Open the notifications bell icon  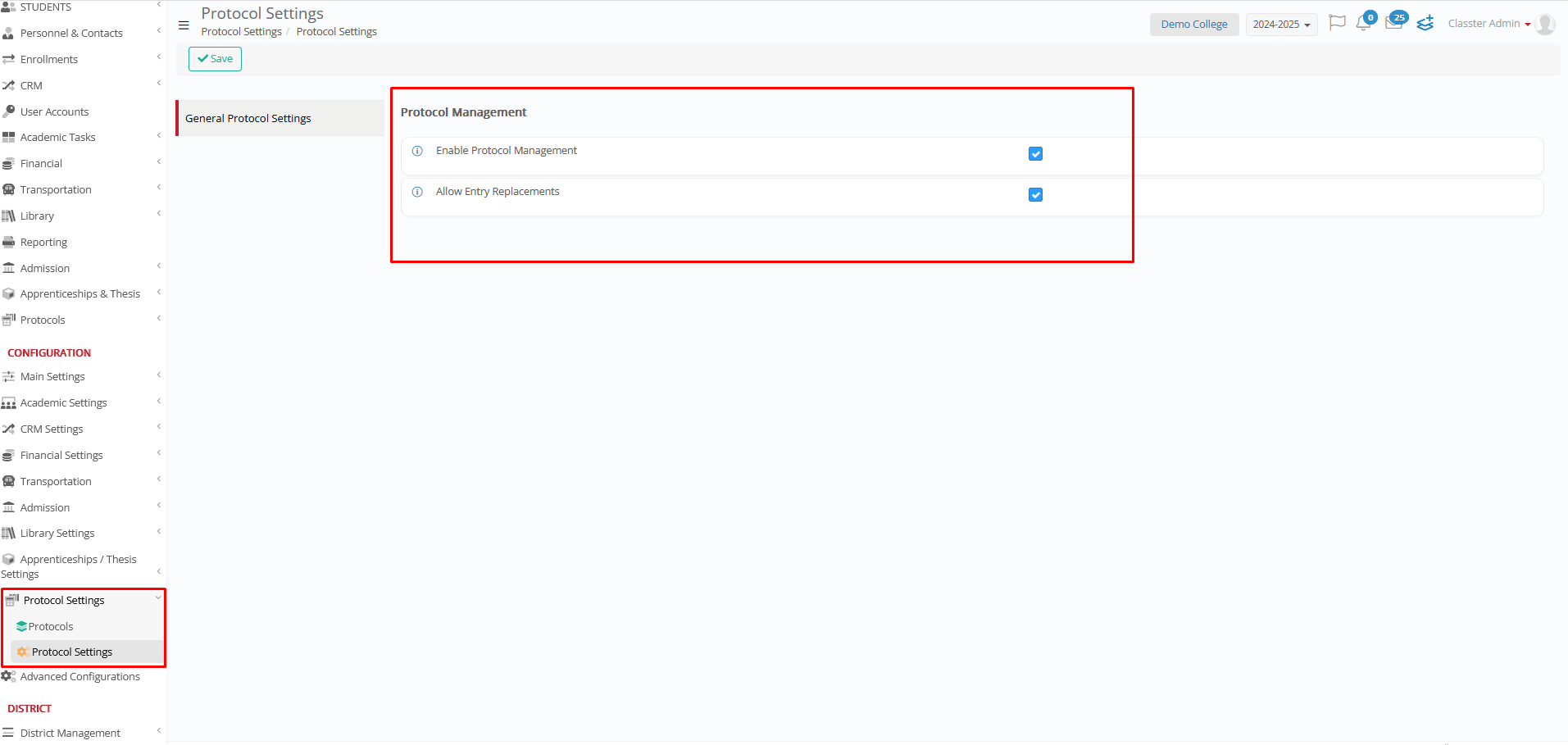click(1363, 24)
